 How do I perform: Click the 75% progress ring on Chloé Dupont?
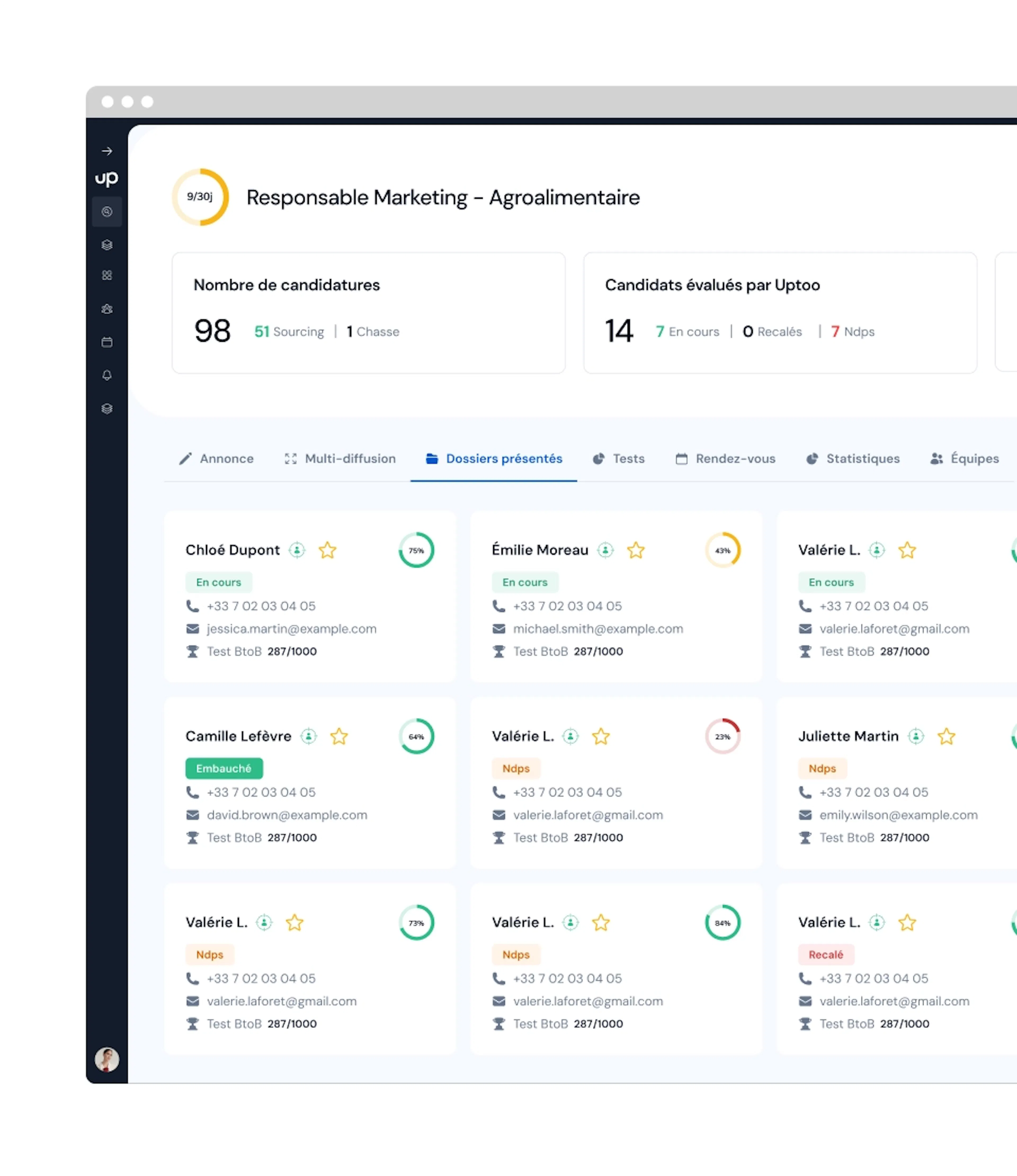[416, 550]
